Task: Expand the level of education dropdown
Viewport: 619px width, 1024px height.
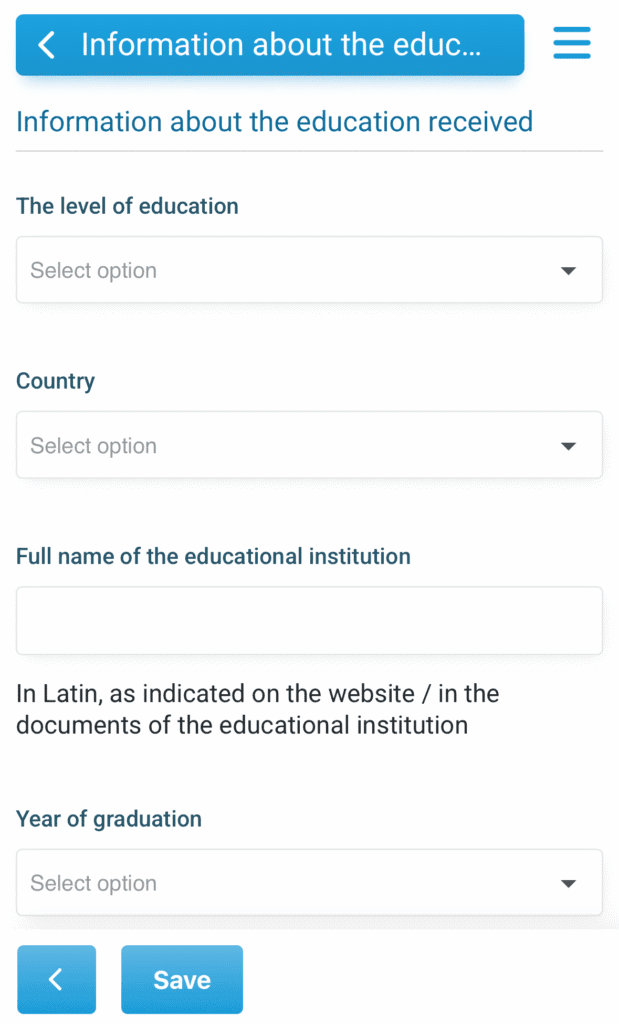Action: point(309,270)
